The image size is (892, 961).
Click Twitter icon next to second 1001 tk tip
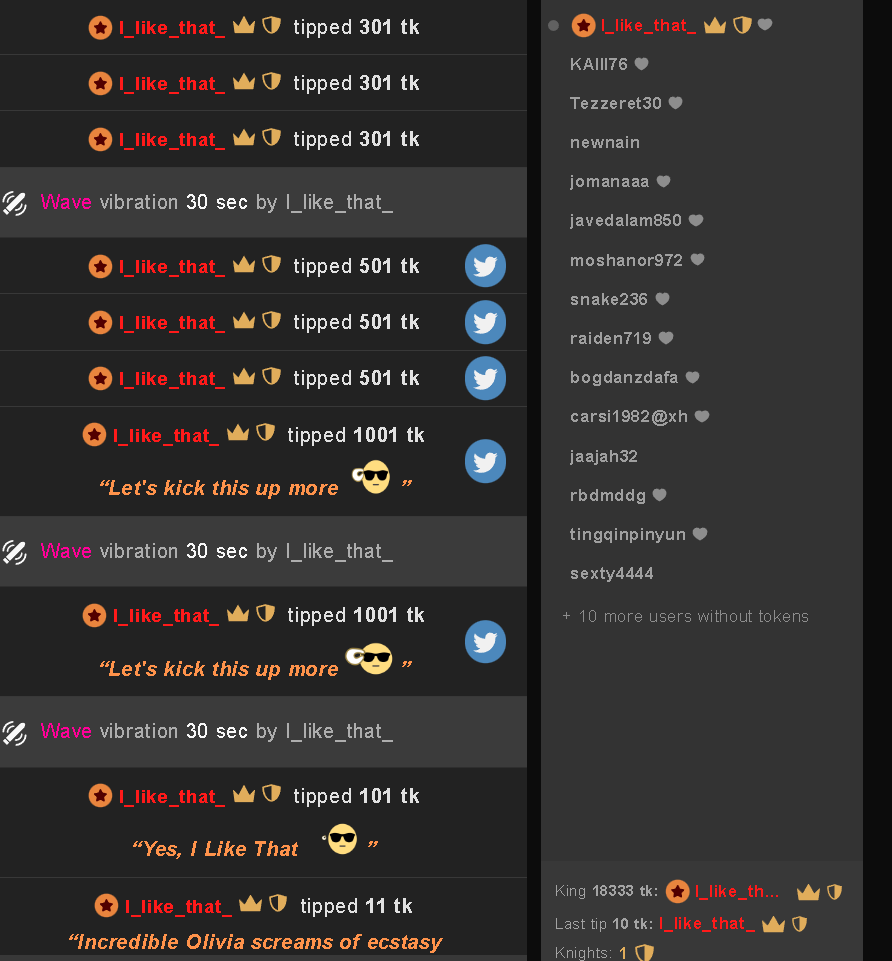(485, 642)
